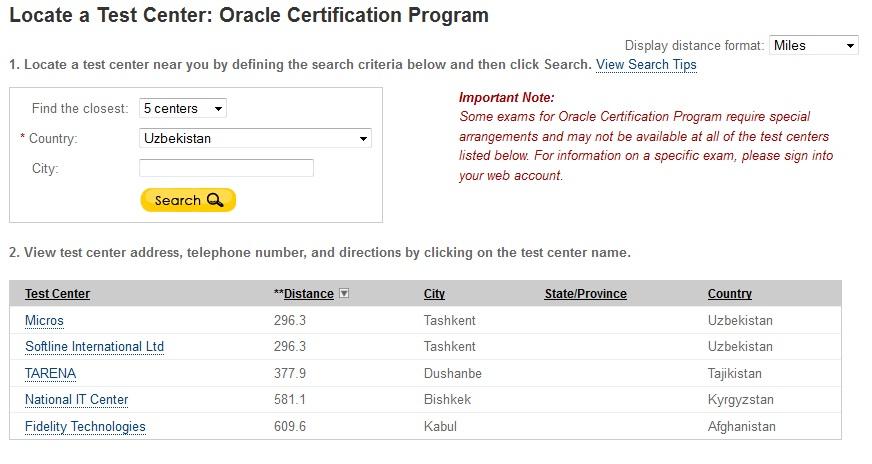872x464 pixels.
Task: Sort by the City column header
Action: click(434, 294)
